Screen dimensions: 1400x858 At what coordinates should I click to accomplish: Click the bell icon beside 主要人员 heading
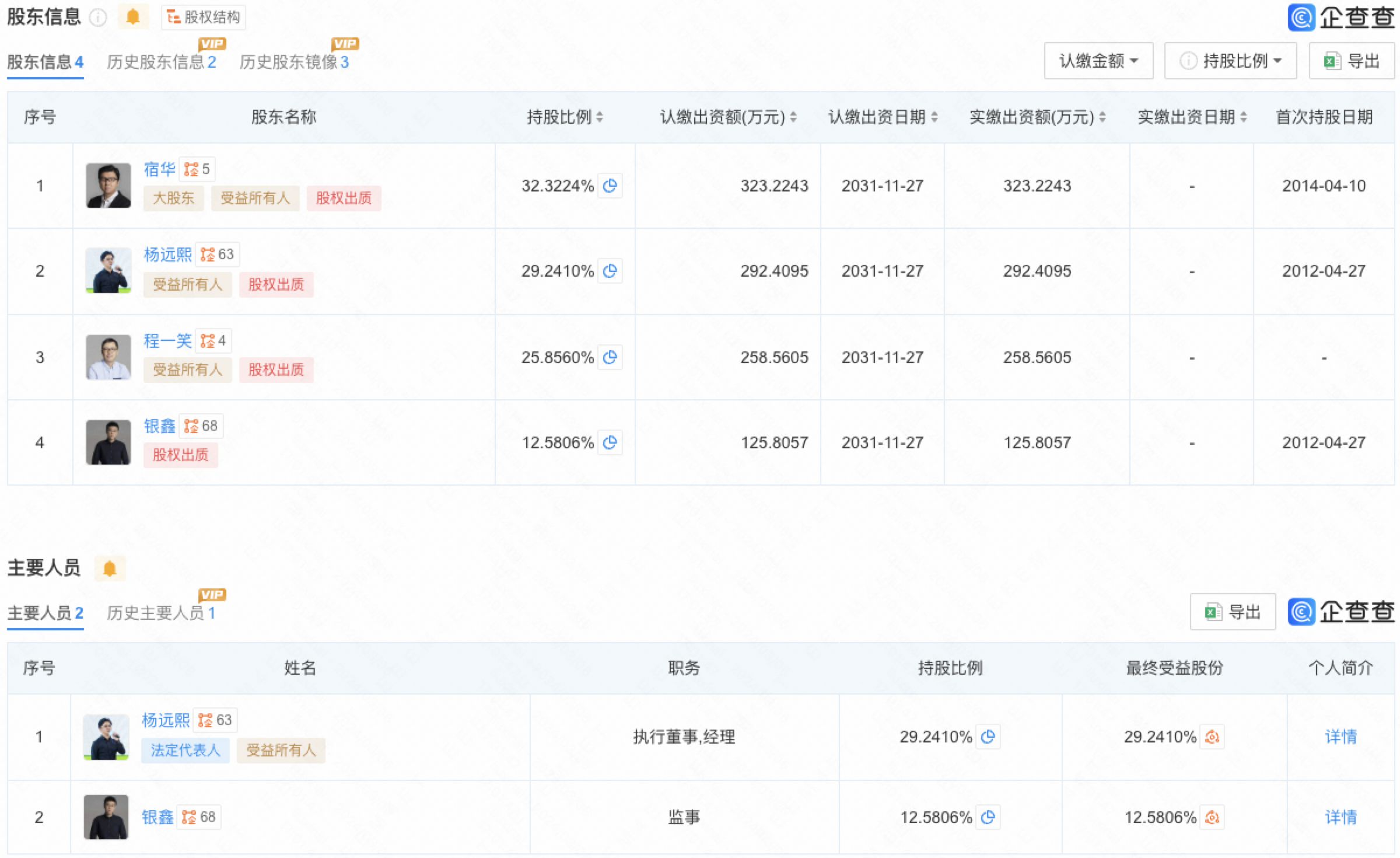(110, 568)
